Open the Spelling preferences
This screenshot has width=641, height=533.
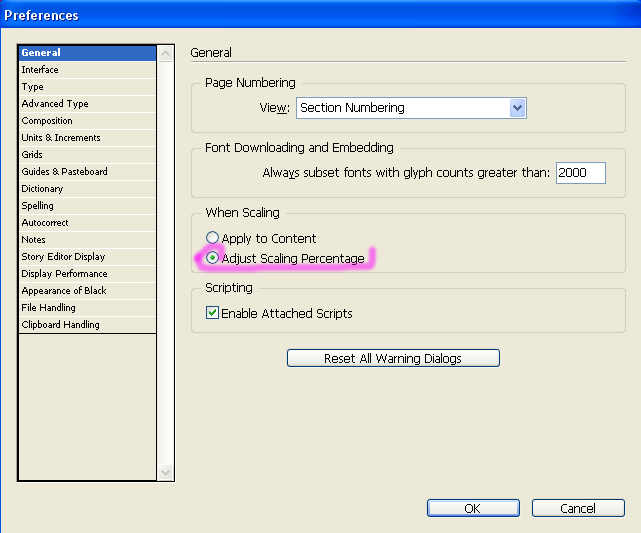tap(87, 206)
